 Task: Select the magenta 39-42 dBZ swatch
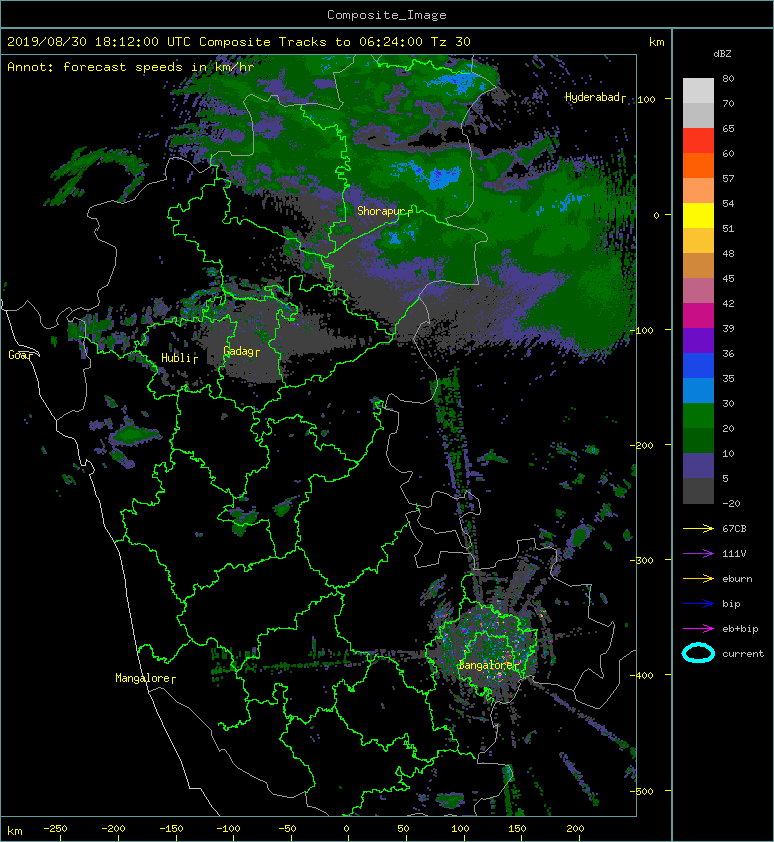point(698,316)
